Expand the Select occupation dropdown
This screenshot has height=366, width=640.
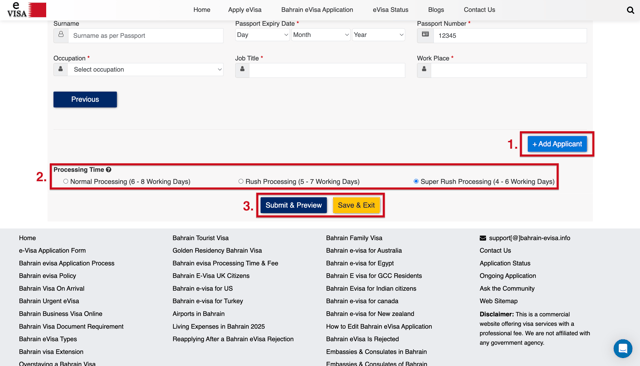pos(146,69)
